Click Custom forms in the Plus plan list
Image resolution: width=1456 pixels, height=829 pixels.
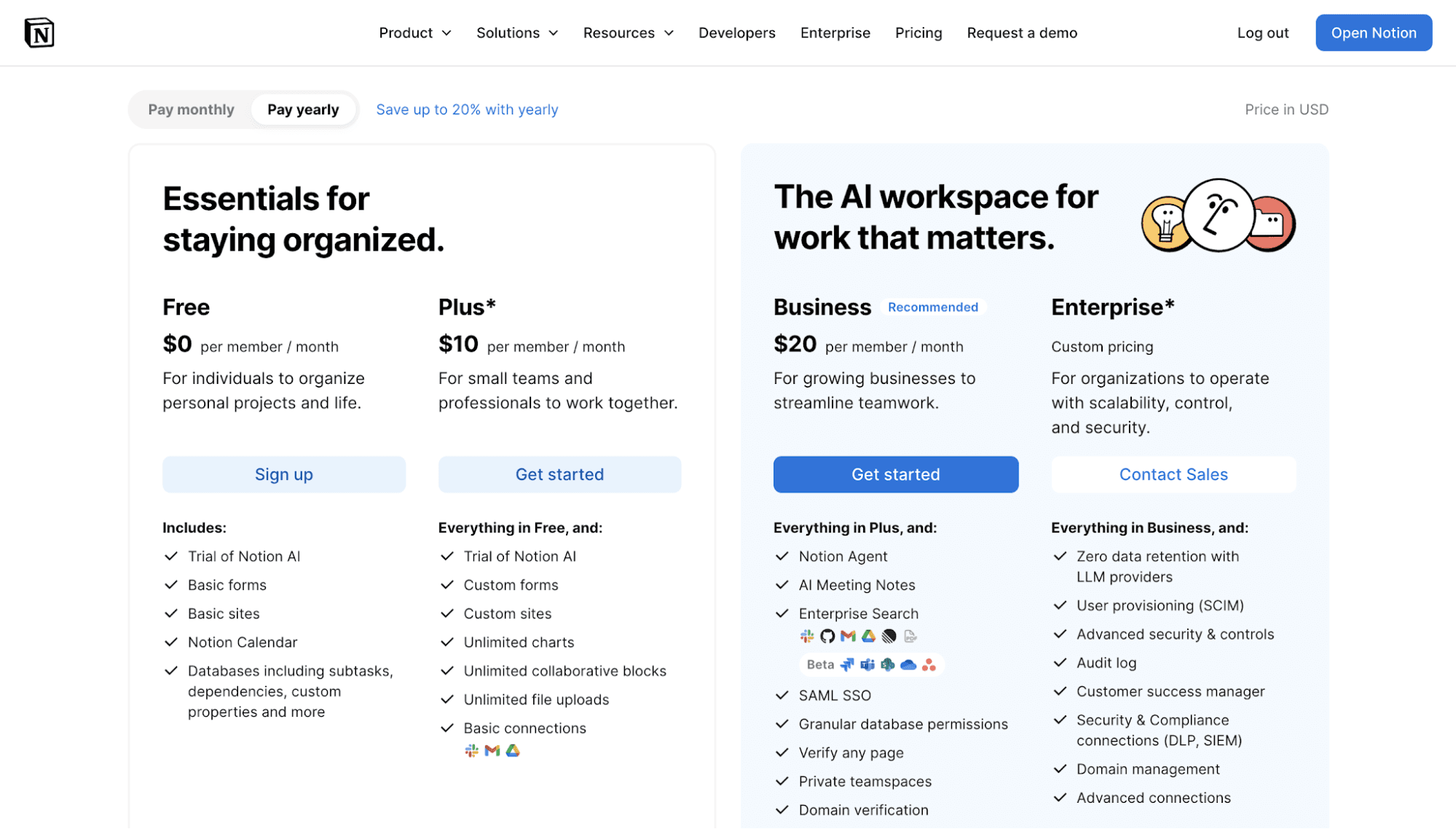[511, 585]
